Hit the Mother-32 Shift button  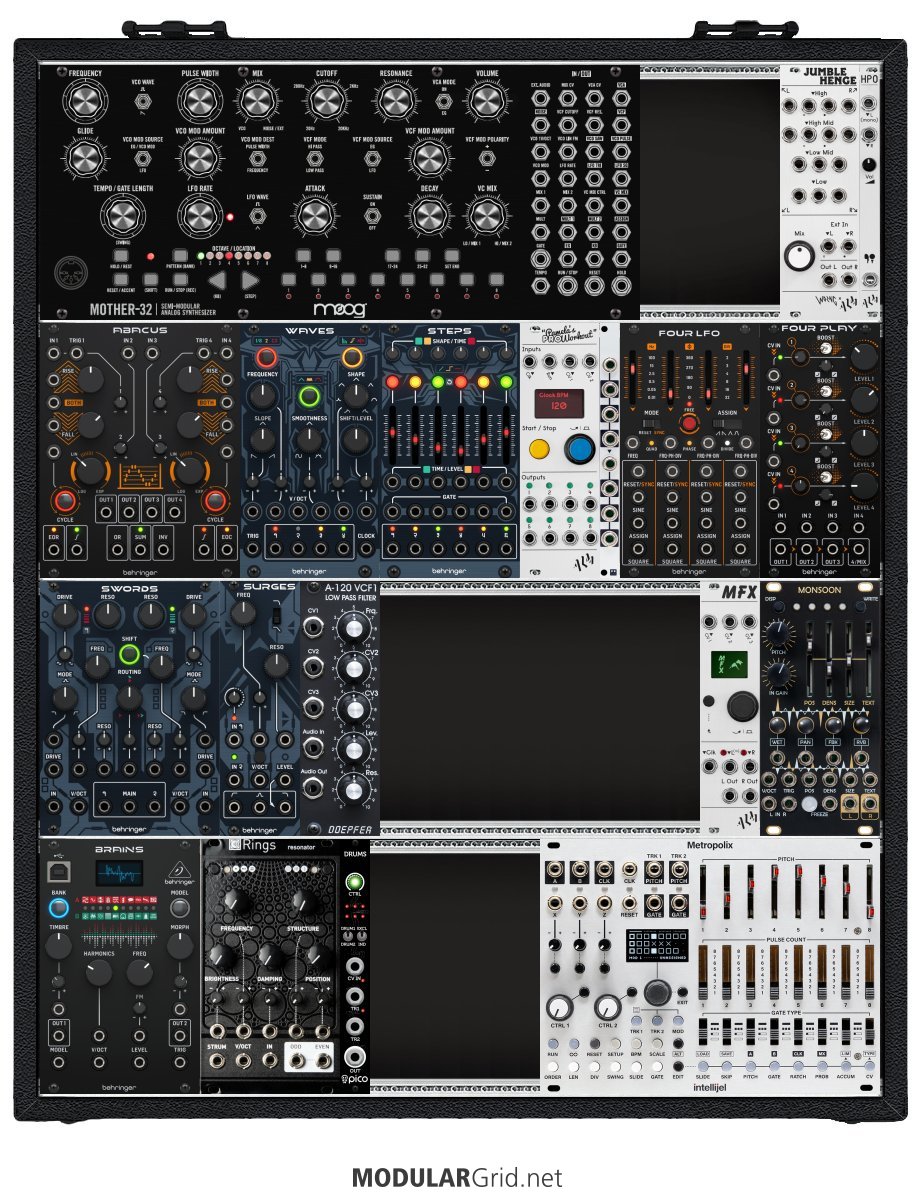point(151,280)
